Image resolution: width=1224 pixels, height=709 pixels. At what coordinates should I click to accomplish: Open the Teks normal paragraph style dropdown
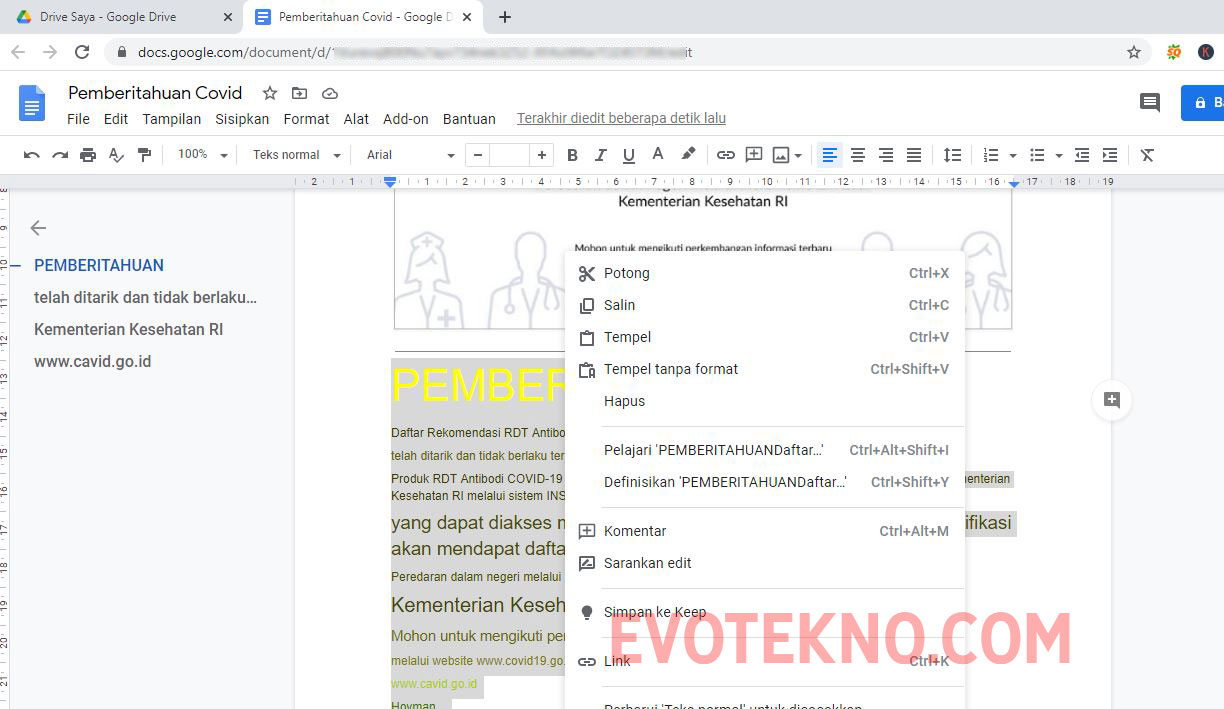pyautogui.click(x=296, y=155)
